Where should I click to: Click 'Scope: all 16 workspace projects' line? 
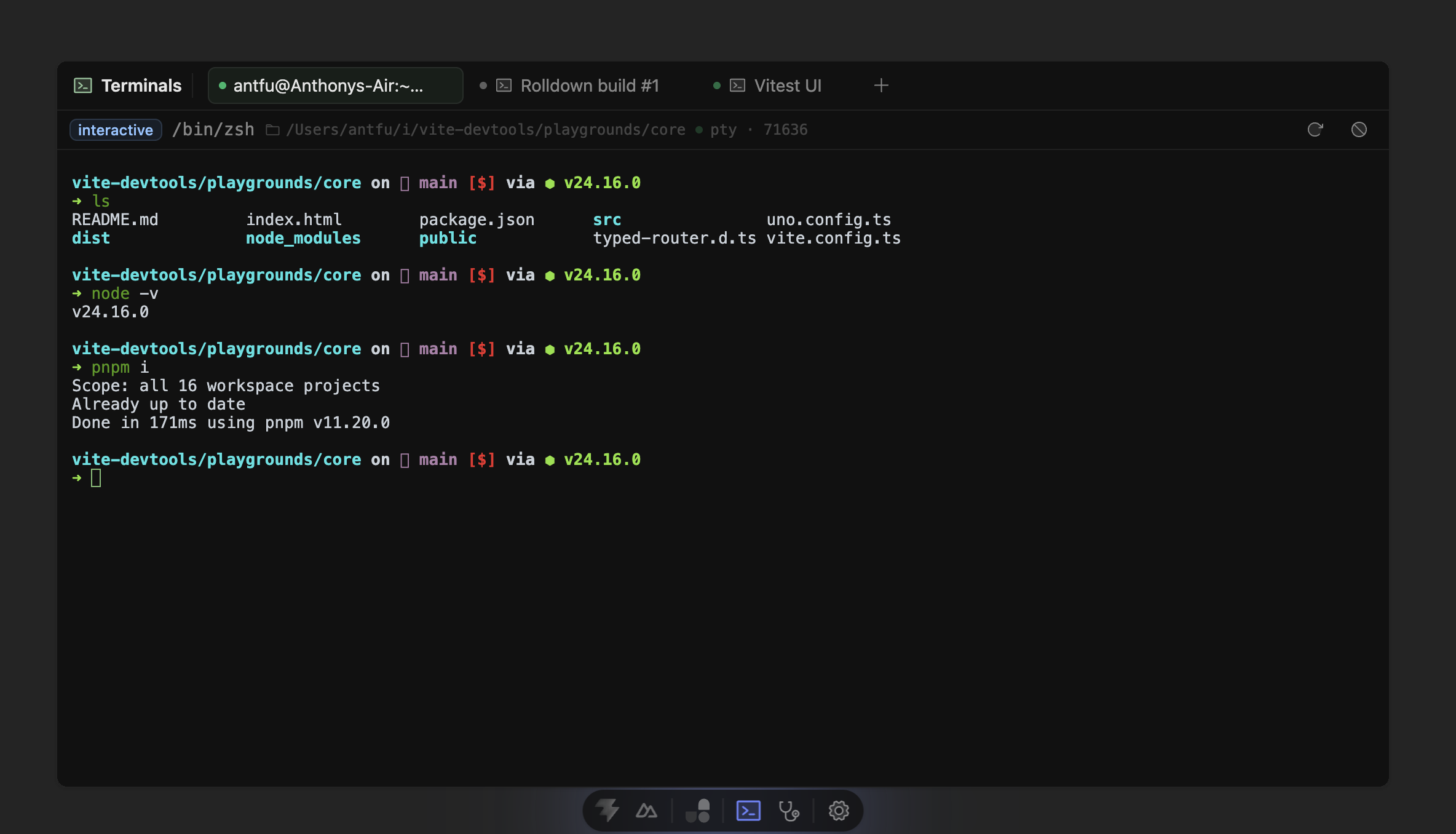[226, 386]
